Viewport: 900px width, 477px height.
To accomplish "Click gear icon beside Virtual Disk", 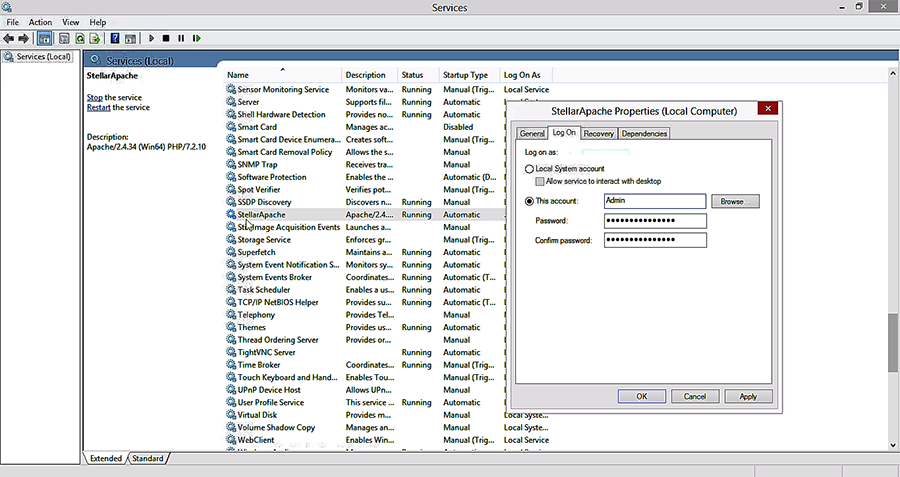I will point(231,414).
